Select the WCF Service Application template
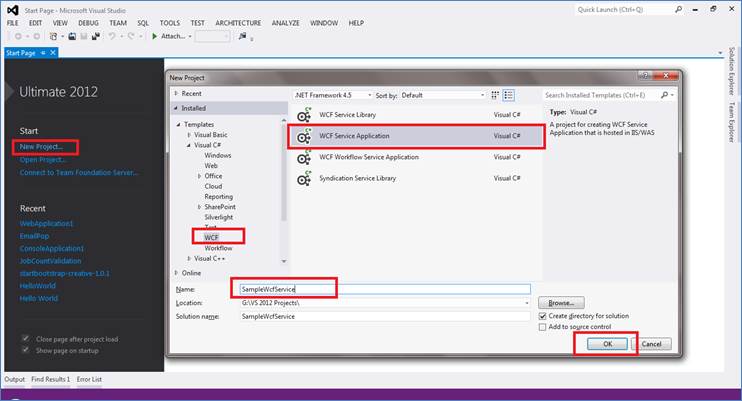 [416, 136]
